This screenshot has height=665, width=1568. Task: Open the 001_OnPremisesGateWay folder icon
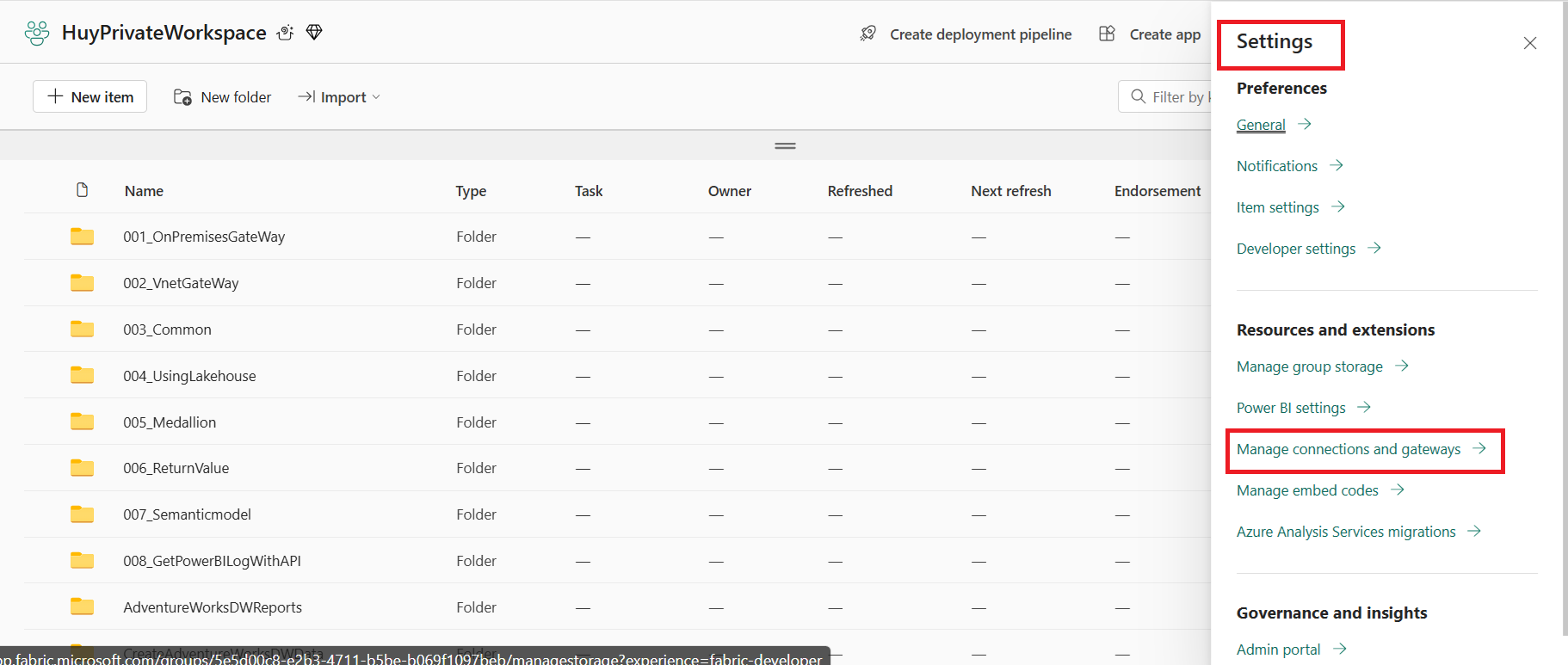[82, 237]
